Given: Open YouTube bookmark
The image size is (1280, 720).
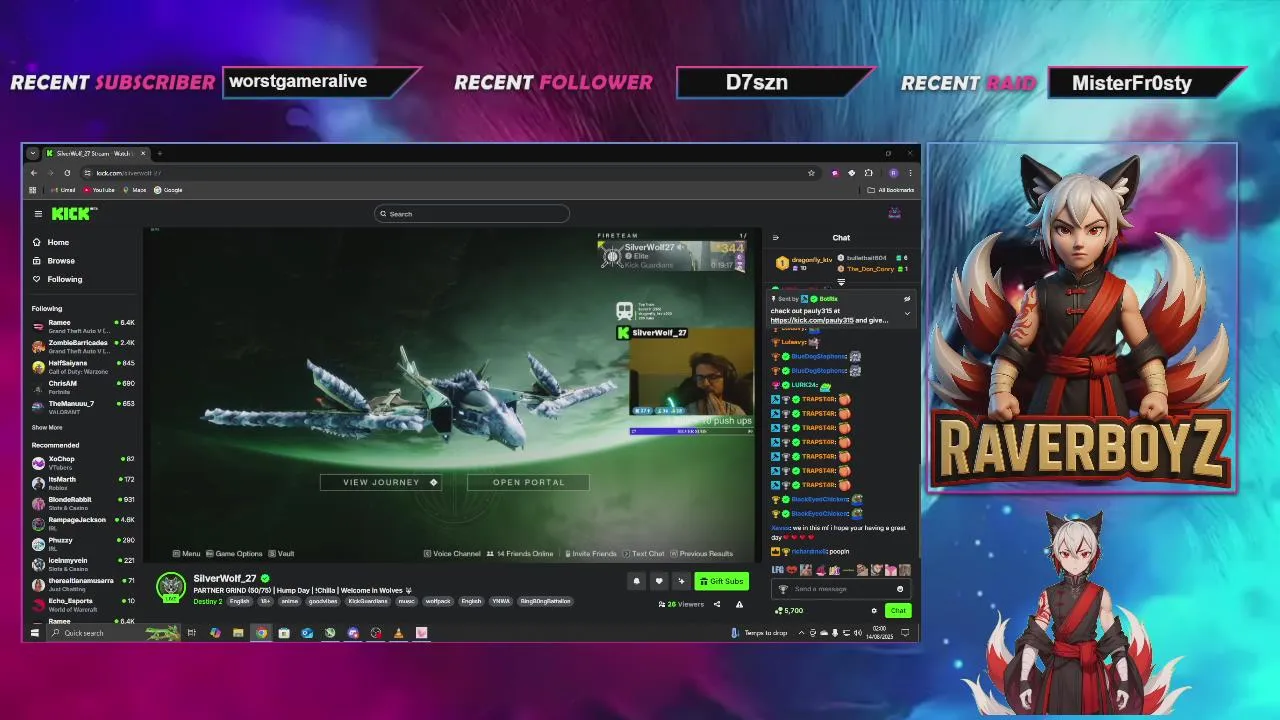Looking at the screenshot, I should (x=99, y=190).
